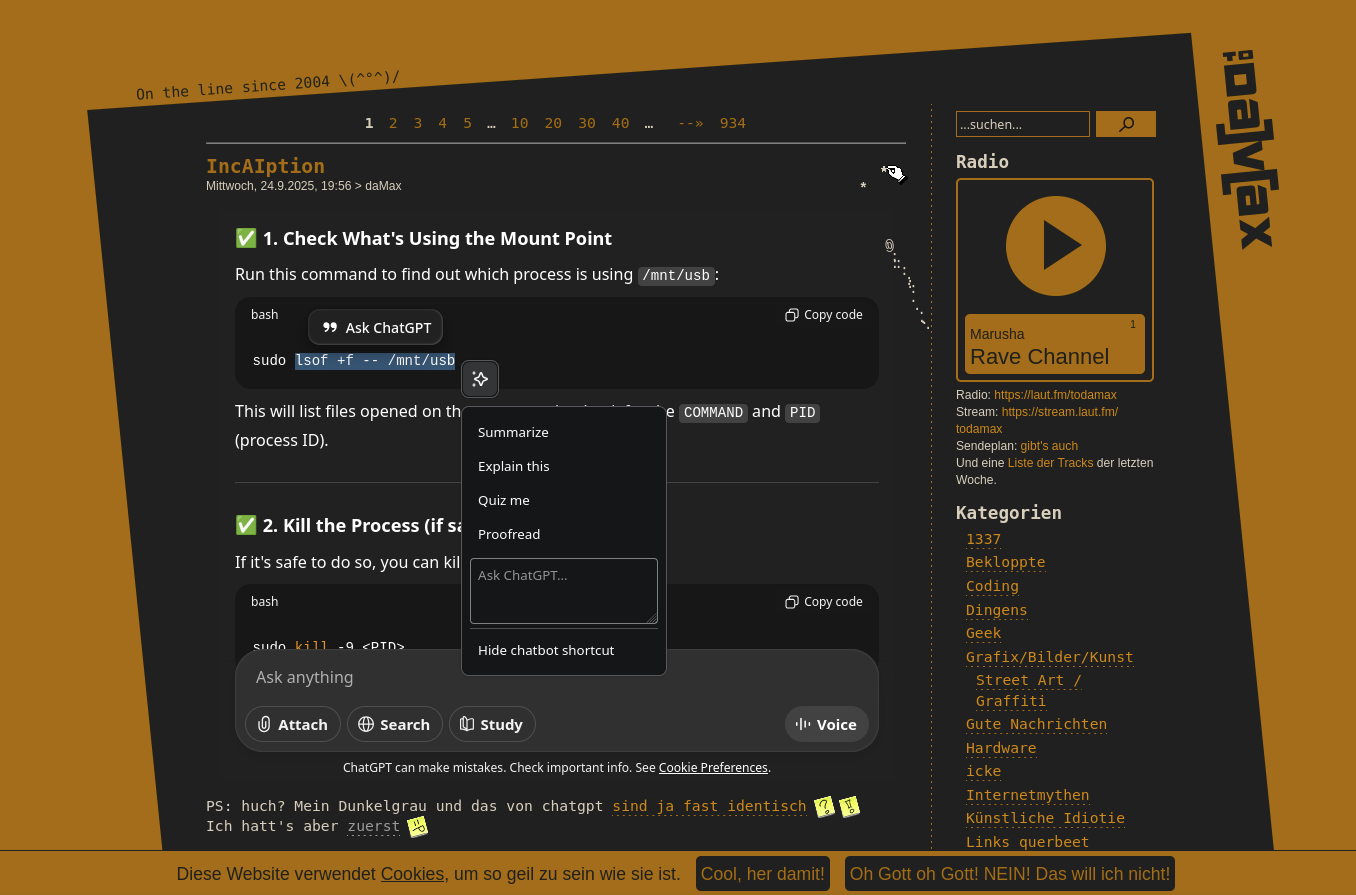Click the sparkle chatbot shortcut icon
The height and width of the screenshot is (895, 1356).
(x=480, y=379)
